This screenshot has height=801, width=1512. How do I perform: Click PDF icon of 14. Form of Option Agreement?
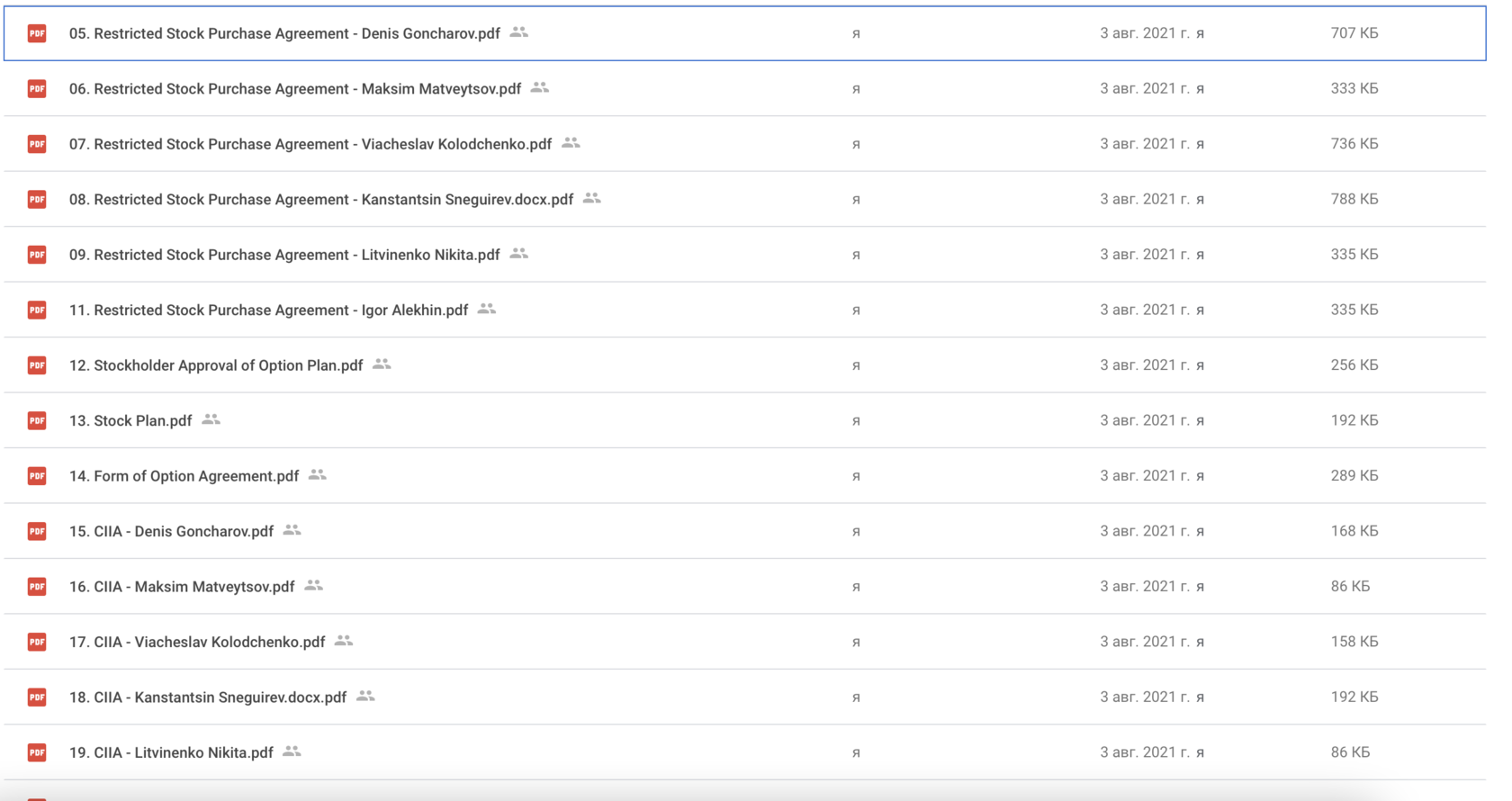pos(37,476)
